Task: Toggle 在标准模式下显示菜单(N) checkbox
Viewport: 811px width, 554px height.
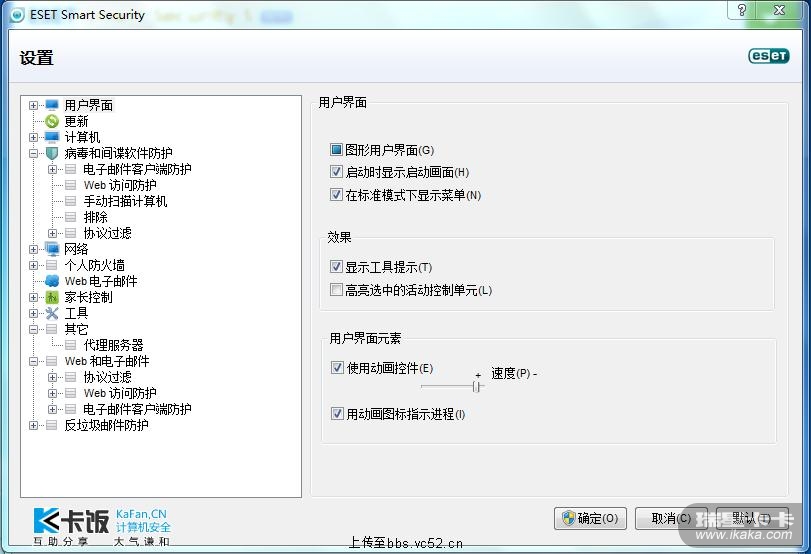Action: coord(336,195)
